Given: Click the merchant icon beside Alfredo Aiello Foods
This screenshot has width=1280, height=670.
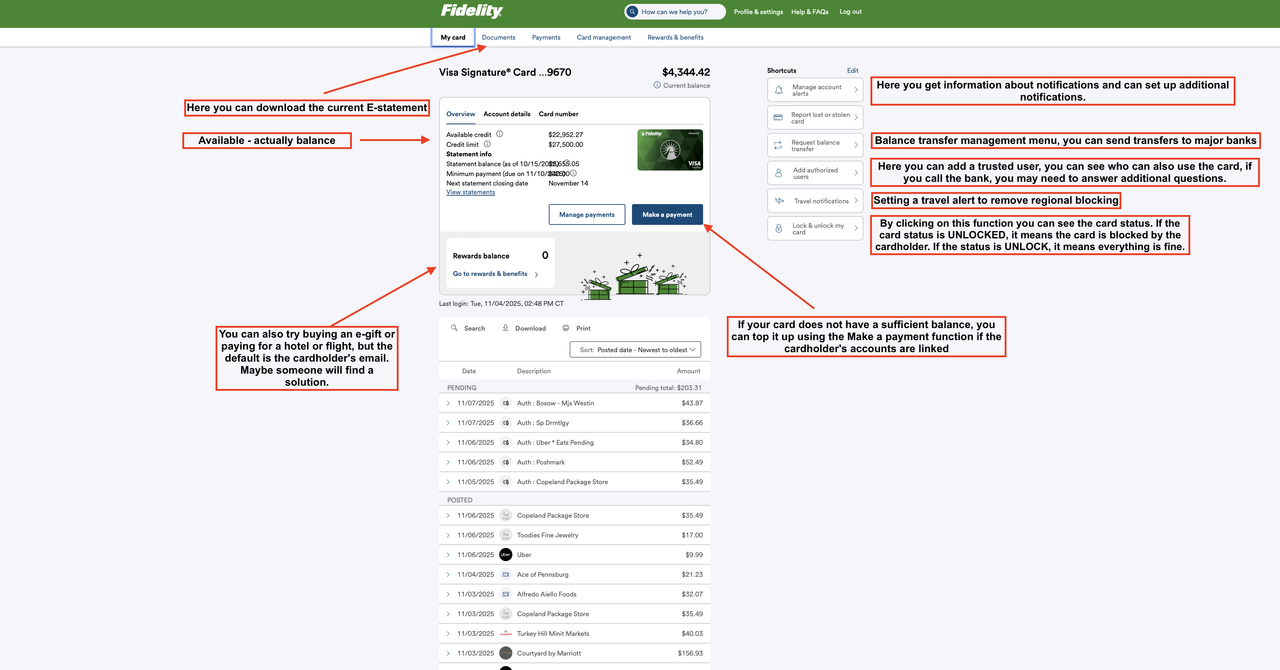Looking at the screenshot, I should (x=506, y=595).
